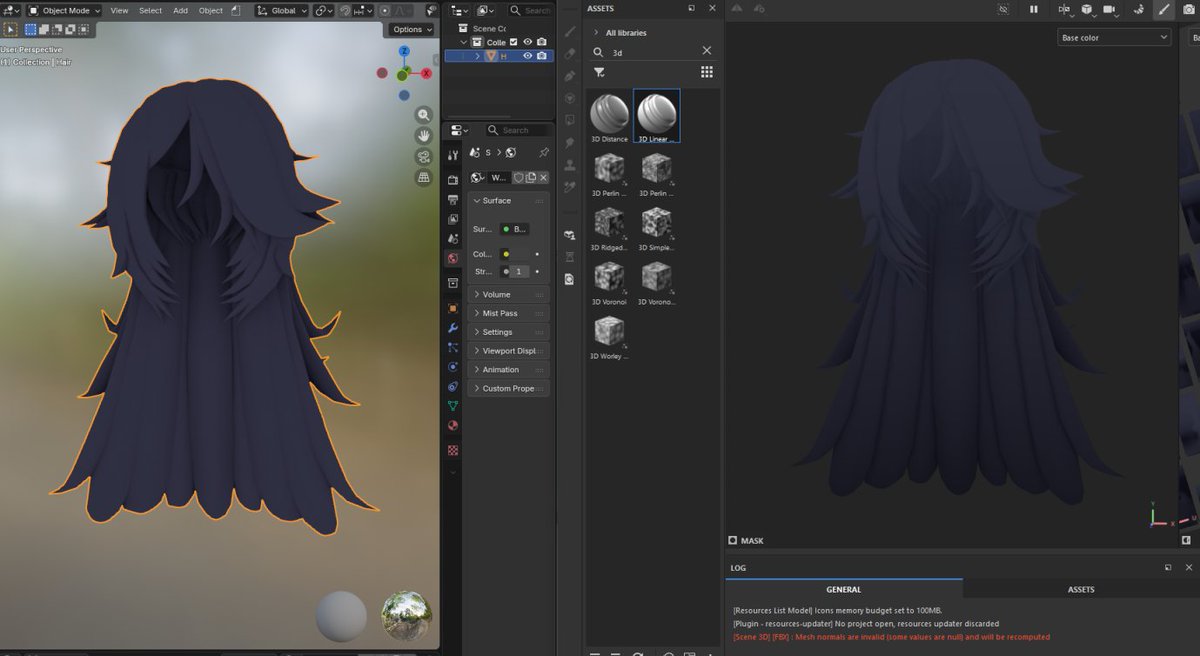Click the pin icon in properties editor
The width and height of the screenshot is (1200, 656).
coord(544,152)
